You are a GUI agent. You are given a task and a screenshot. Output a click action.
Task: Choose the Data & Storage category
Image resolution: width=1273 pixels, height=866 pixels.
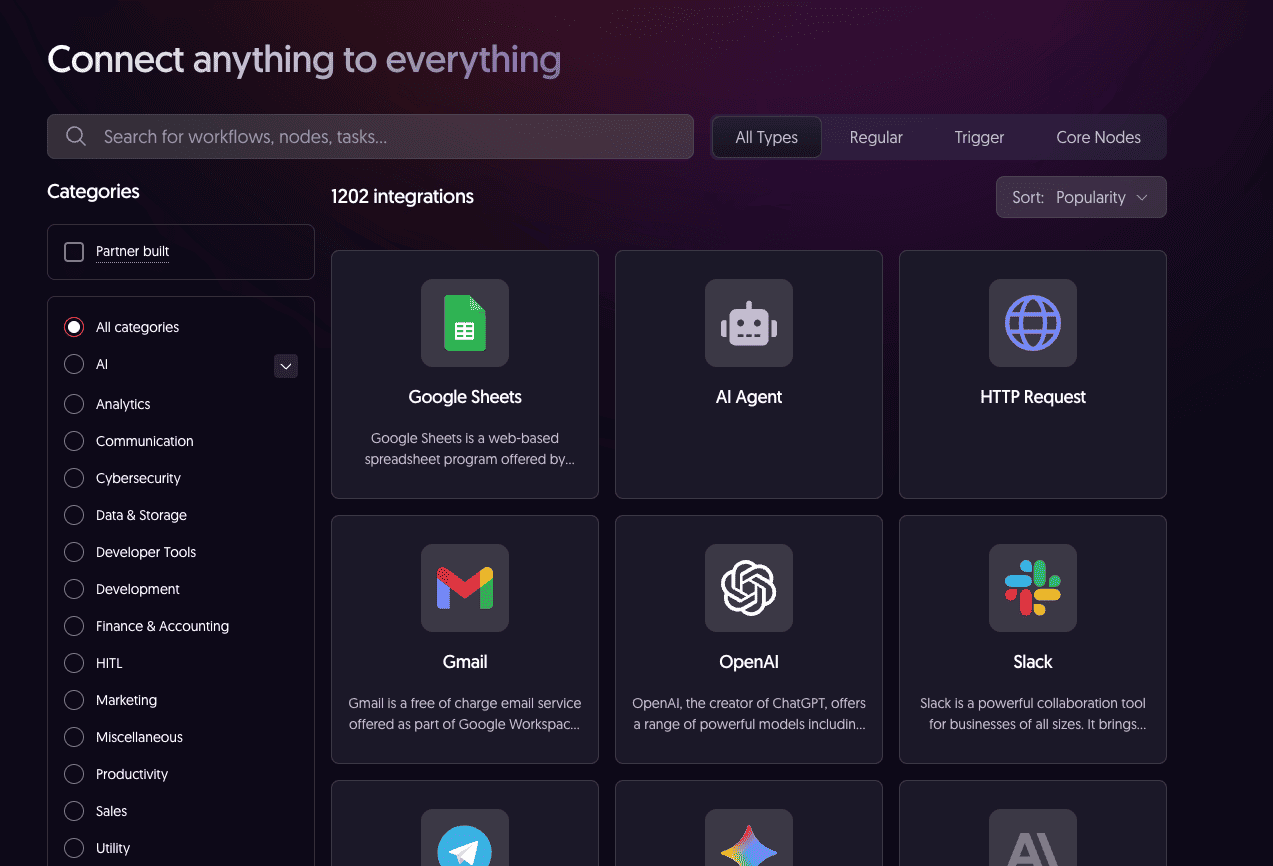tap(73, 515)
